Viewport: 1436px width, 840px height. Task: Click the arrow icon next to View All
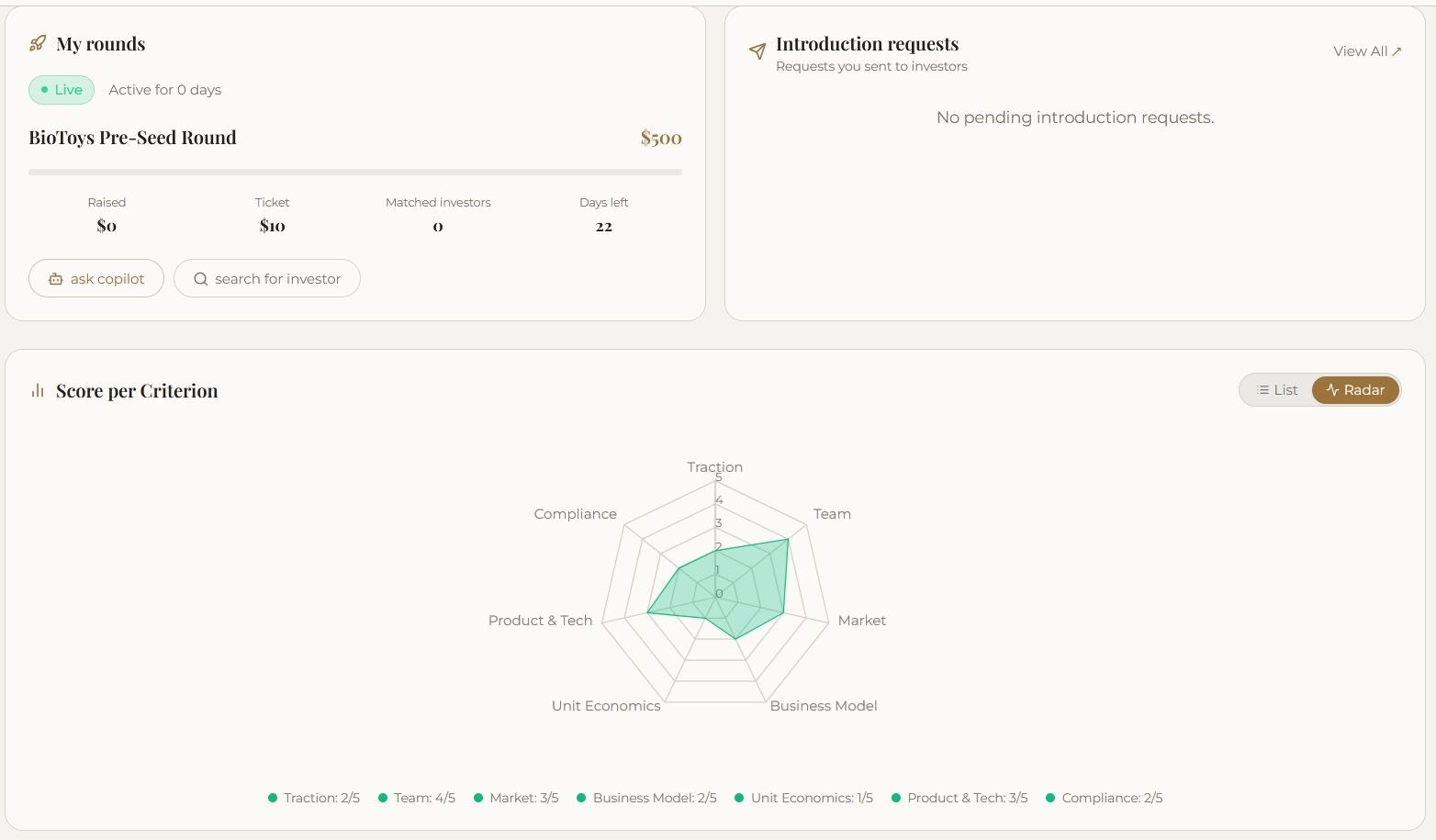click(x=1397, y=51)
